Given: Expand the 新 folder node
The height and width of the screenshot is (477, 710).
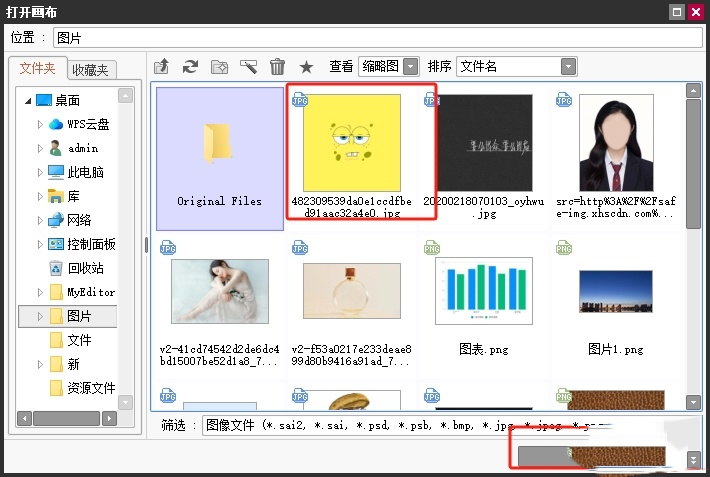Looking at the screenshot, I should pyautogui.click(x=40, y=364).
